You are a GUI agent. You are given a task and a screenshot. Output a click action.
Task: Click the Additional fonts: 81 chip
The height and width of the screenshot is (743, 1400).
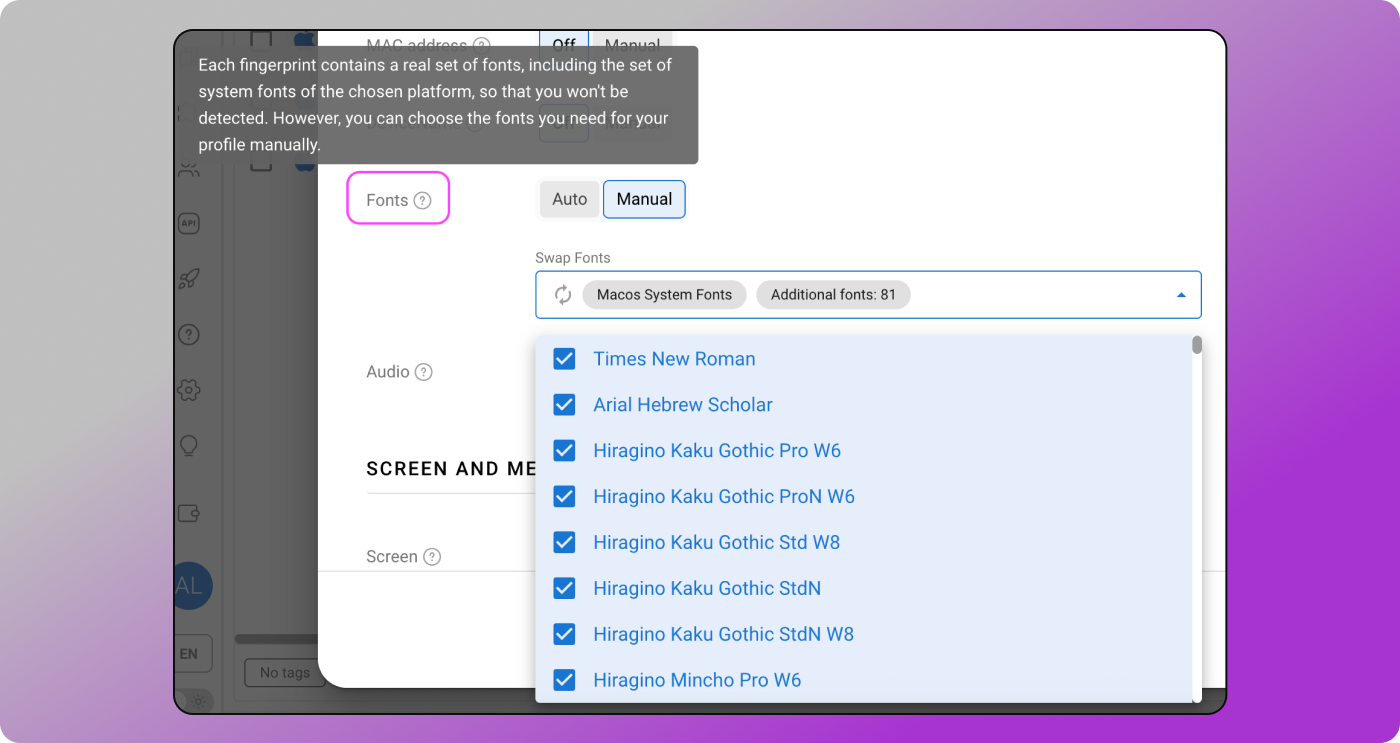[x=833, y=295]
